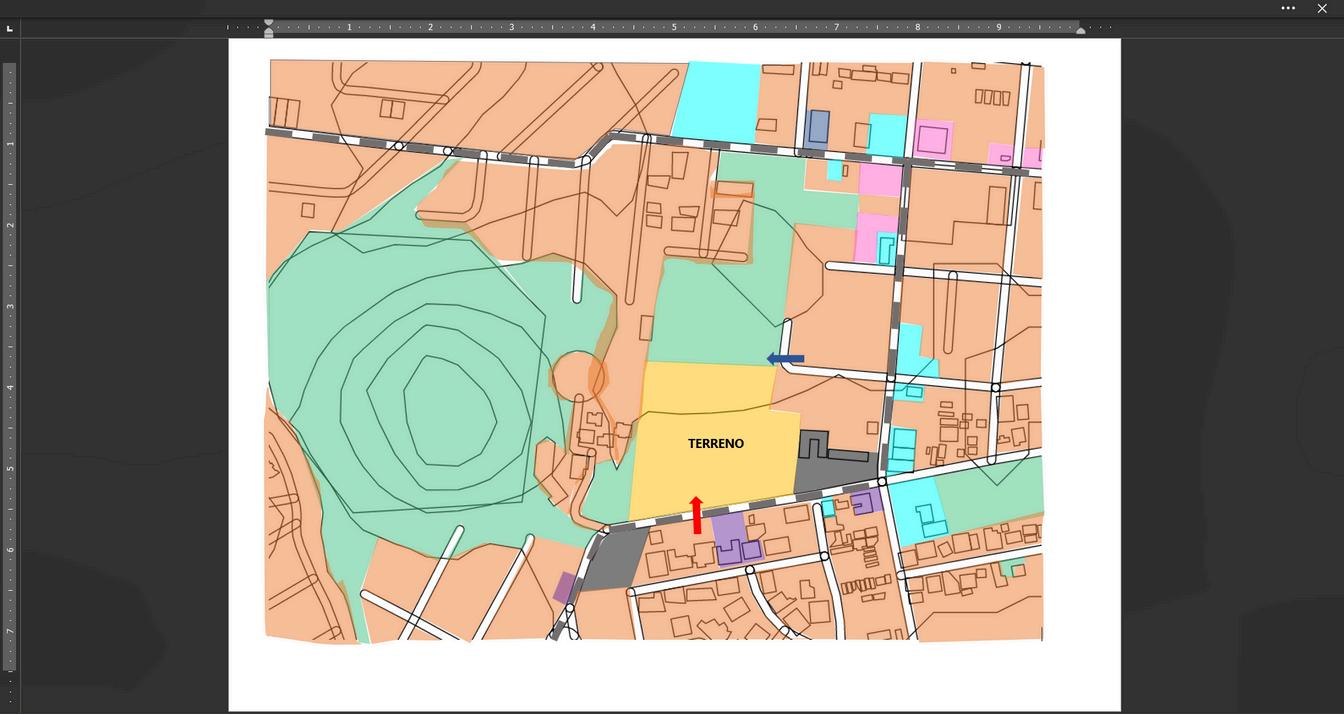Select the first line indent marker
This screenshot has width=1344, height=714.
(x=268, y=22)
